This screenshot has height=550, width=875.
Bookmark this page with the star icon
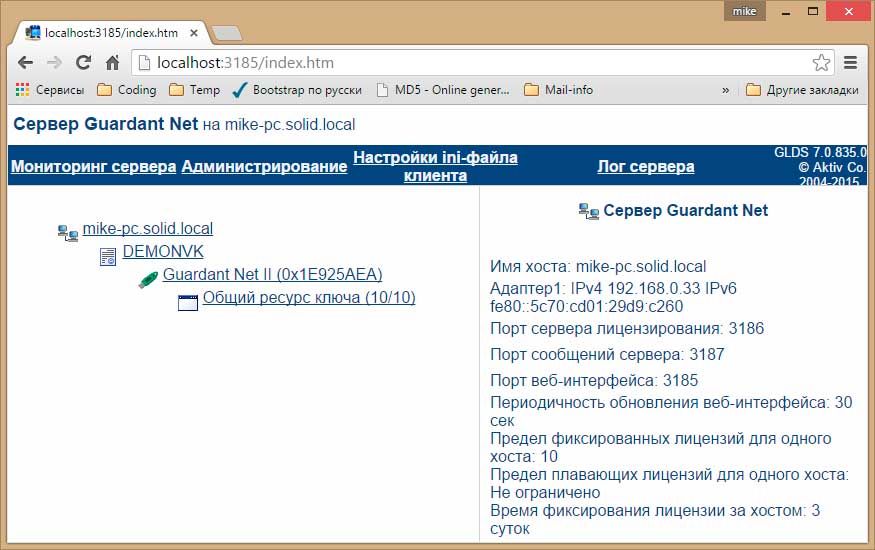click(x=821, y=63)
